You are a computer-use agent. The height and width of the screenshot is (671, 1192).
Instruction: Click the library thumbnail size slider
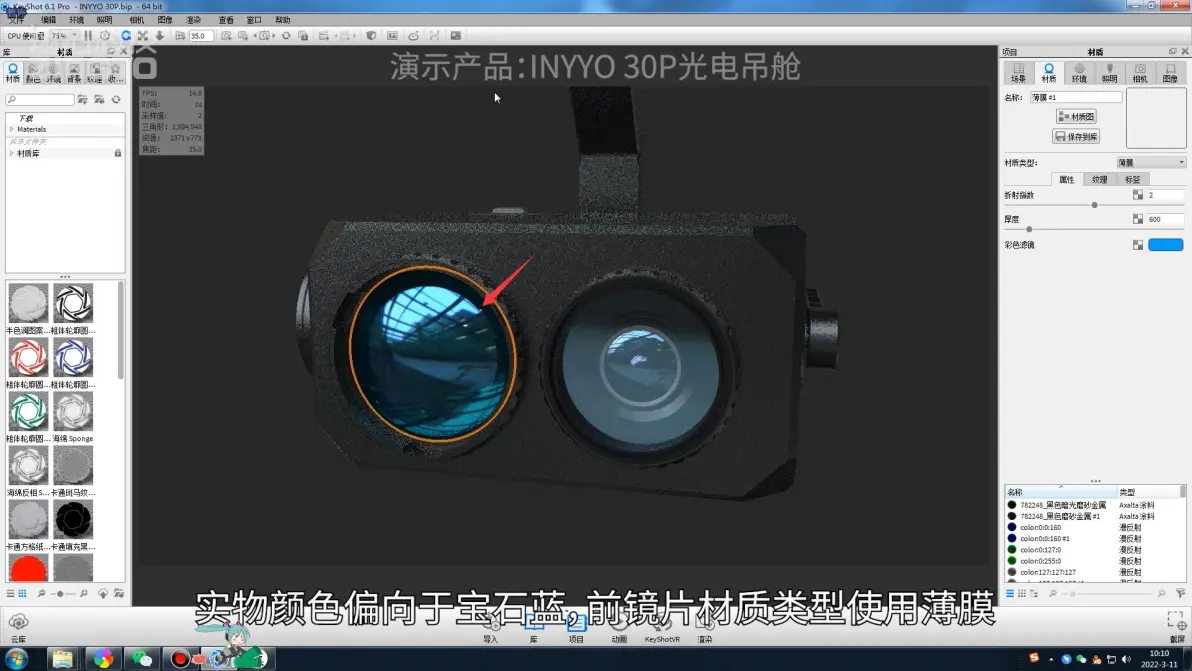pyautogui.click(x=62, y=593)
